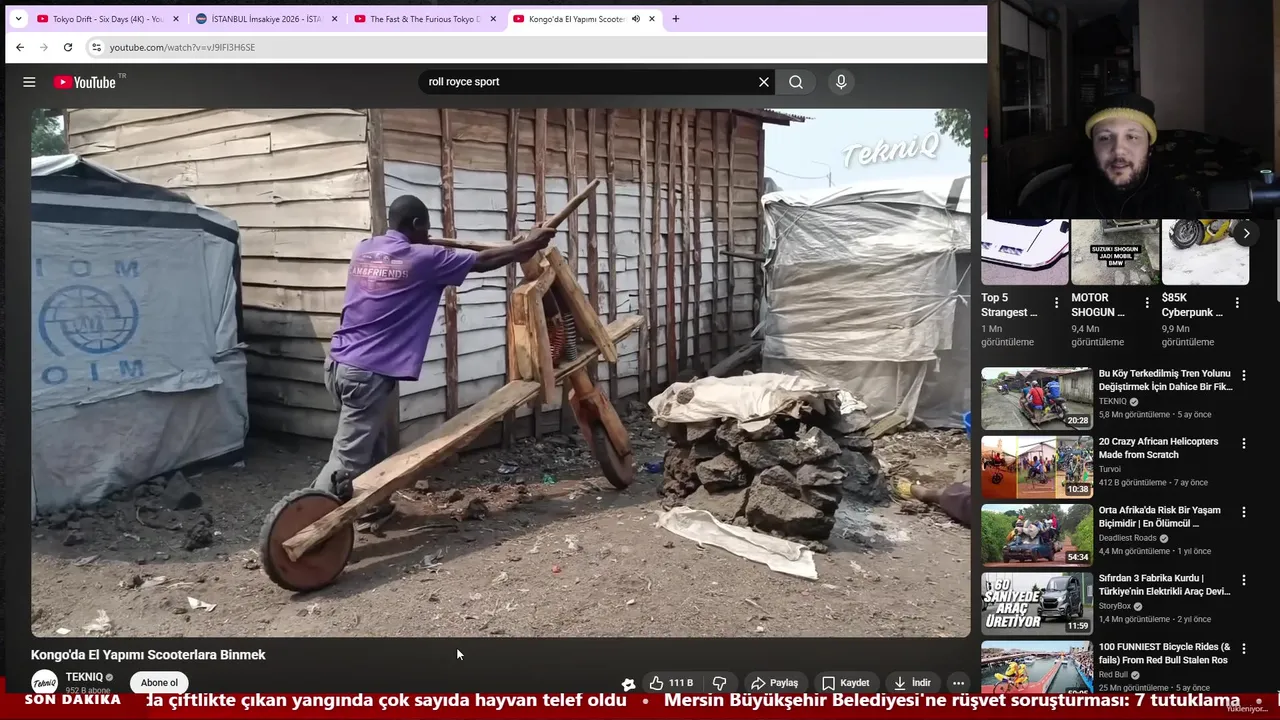This screenshot has height=720, width=1280.
Task: Click the icon left of like button
Action: [628, 684]
